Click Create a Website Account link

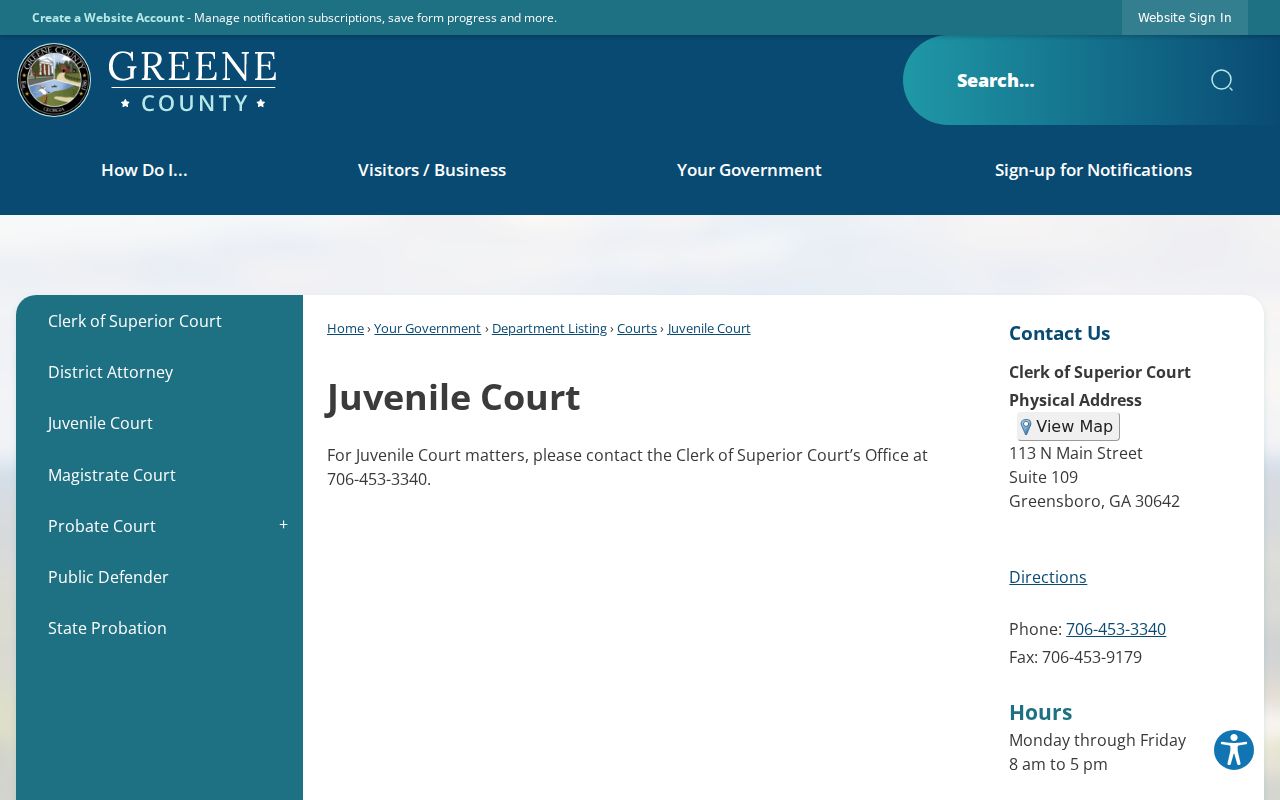[108, 18]
